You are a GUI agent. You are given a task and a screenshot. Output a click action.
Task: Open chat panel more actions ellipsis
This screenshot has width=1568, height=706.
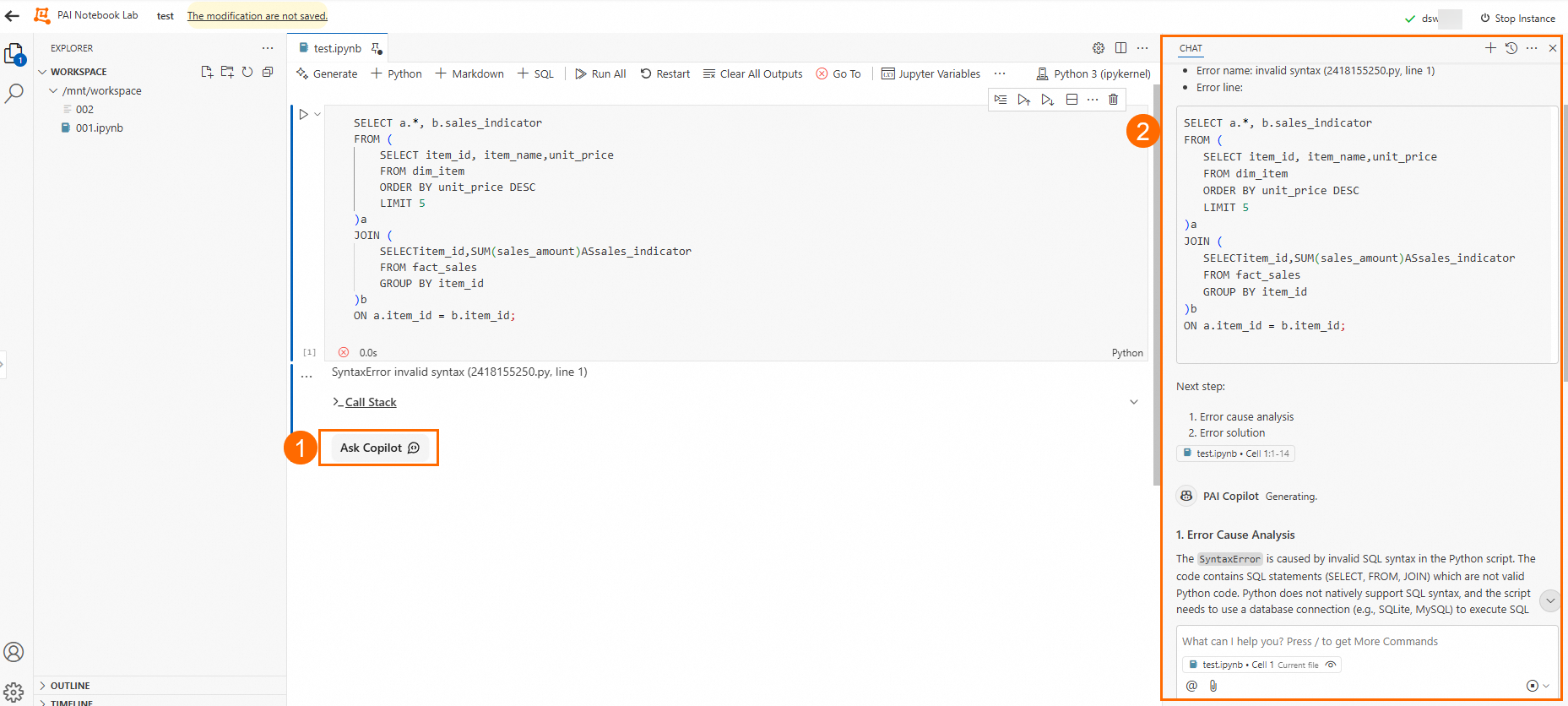tap(1532, 48)
